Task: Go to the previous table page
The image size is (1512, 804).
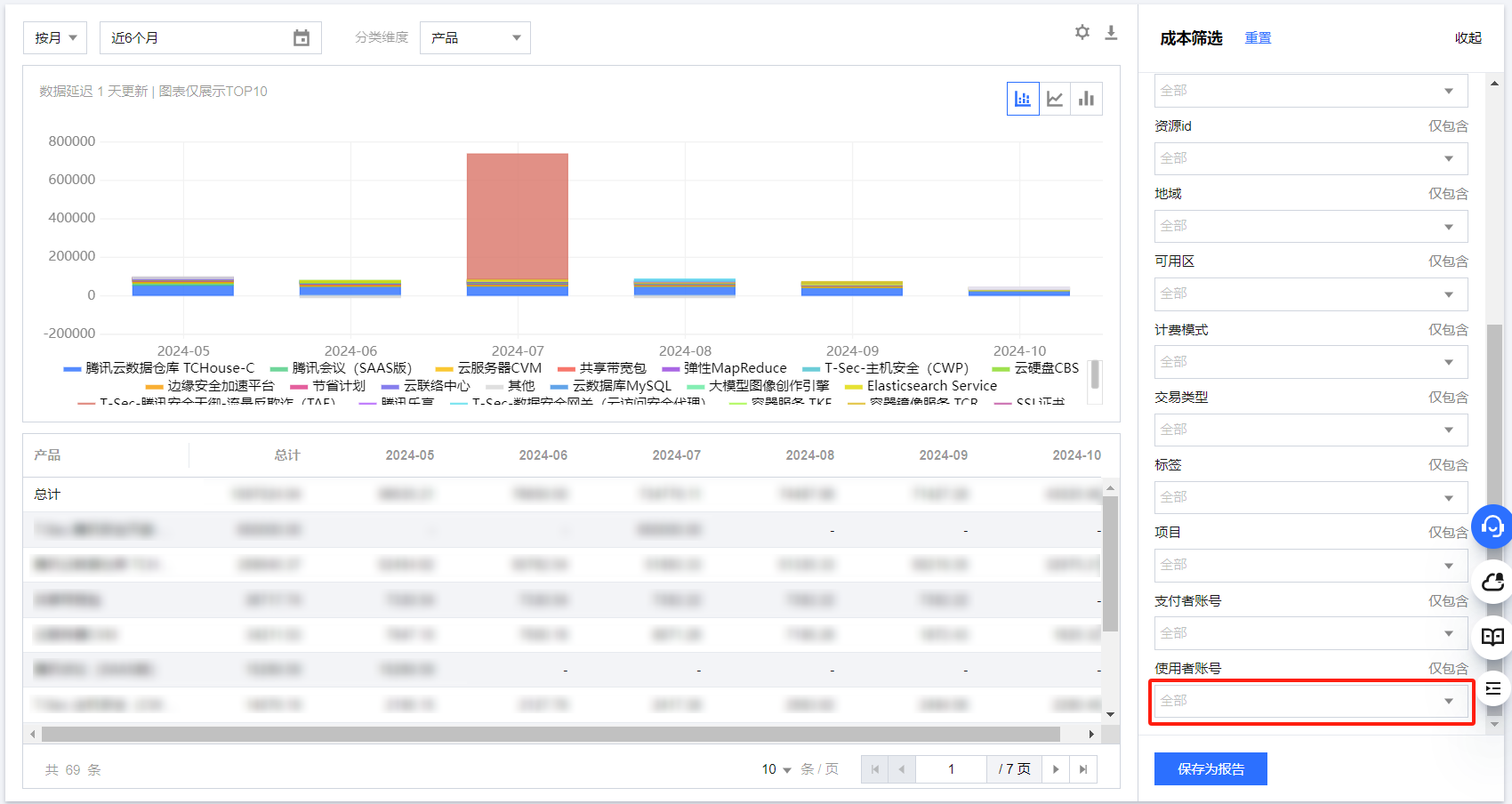Action: point(902,769)
